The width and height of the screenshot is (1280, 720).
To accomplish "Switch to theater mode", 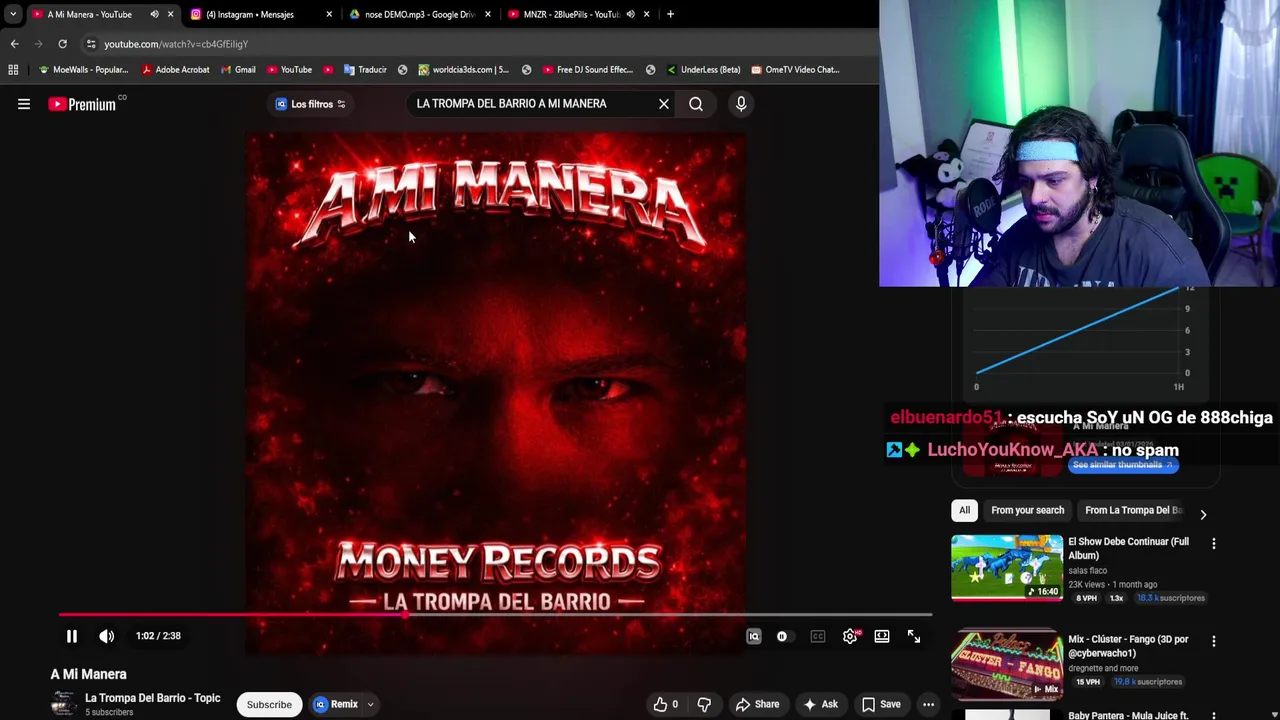I will click(882, 636).
